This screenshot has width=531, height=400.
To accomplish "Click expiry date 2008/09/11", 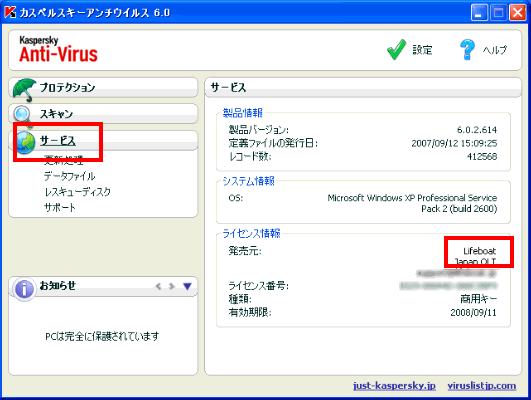I will click(x=473, y=312).
